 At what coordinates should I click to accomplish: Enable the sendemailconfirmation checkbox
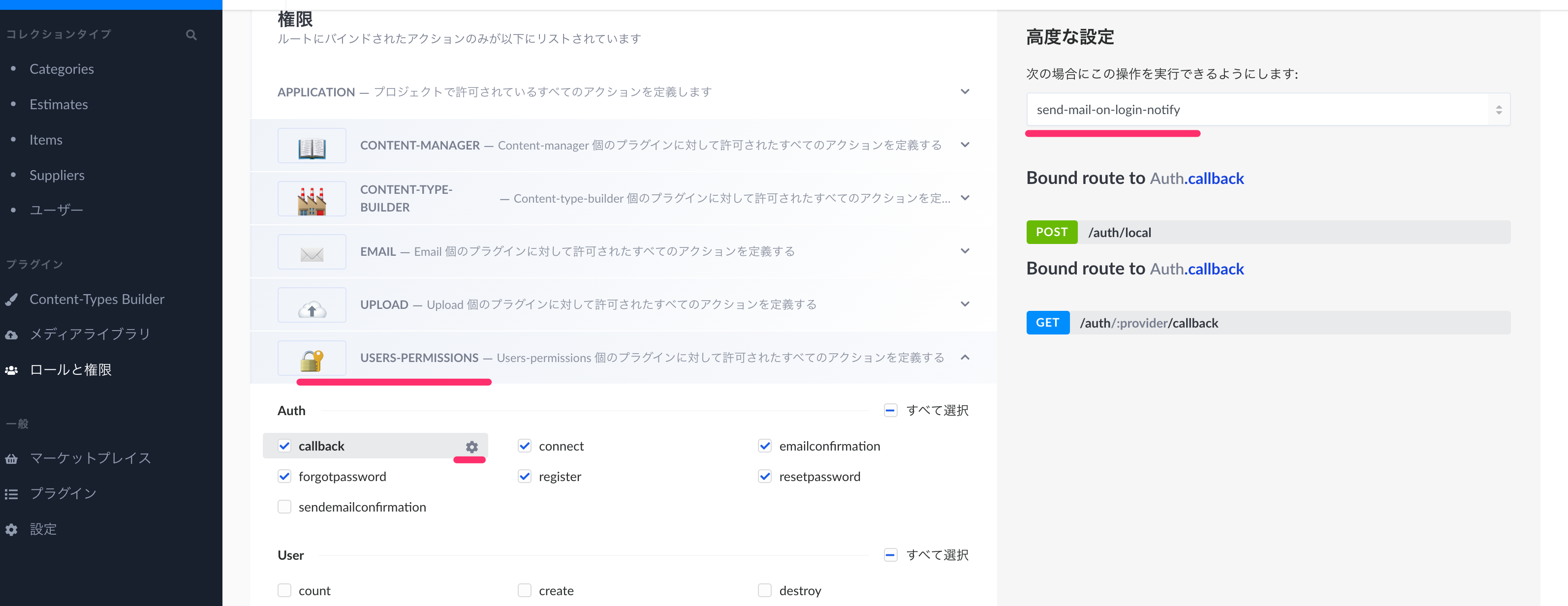pos(284,506)
